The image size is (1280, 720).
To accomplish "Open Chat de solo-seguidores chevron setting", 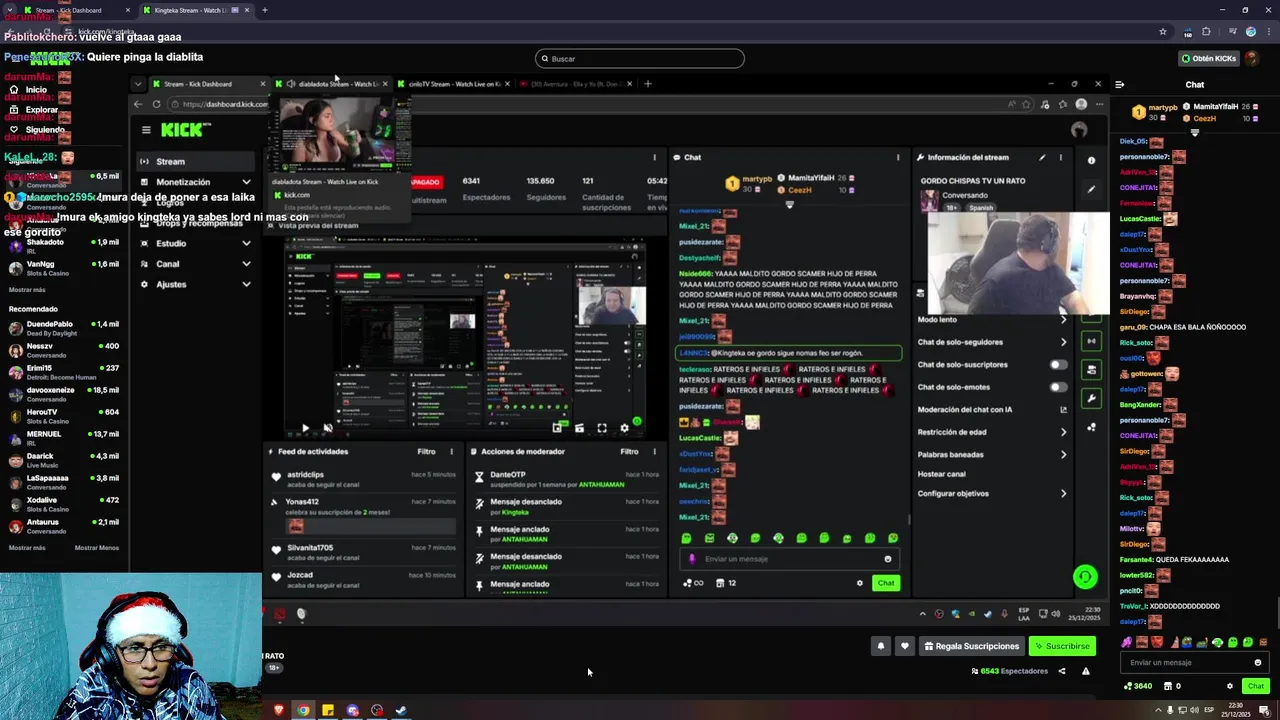I will 1063,342.
